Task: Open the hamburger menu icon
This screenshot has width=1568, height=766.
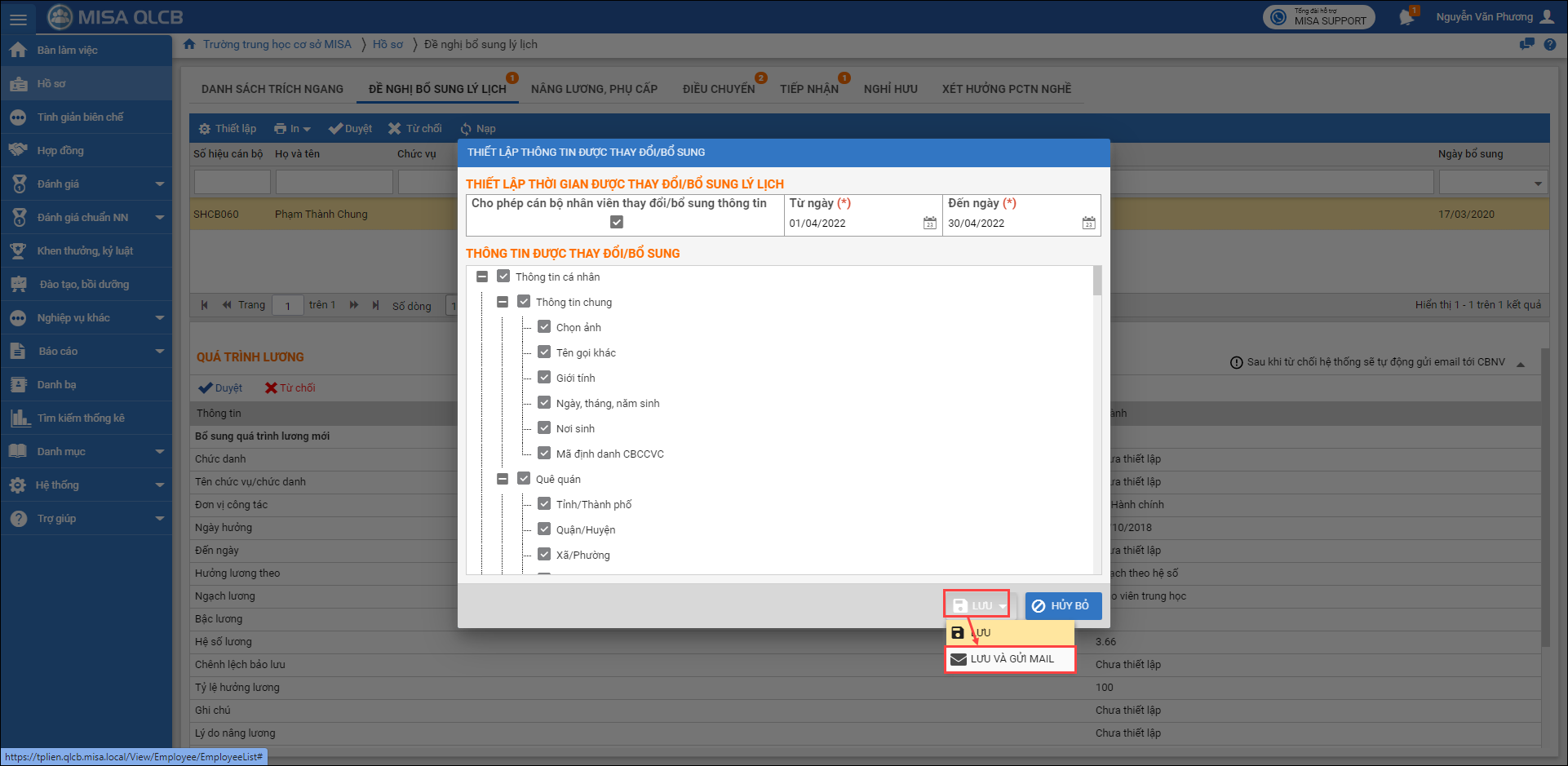Action: tap(18, 18)
